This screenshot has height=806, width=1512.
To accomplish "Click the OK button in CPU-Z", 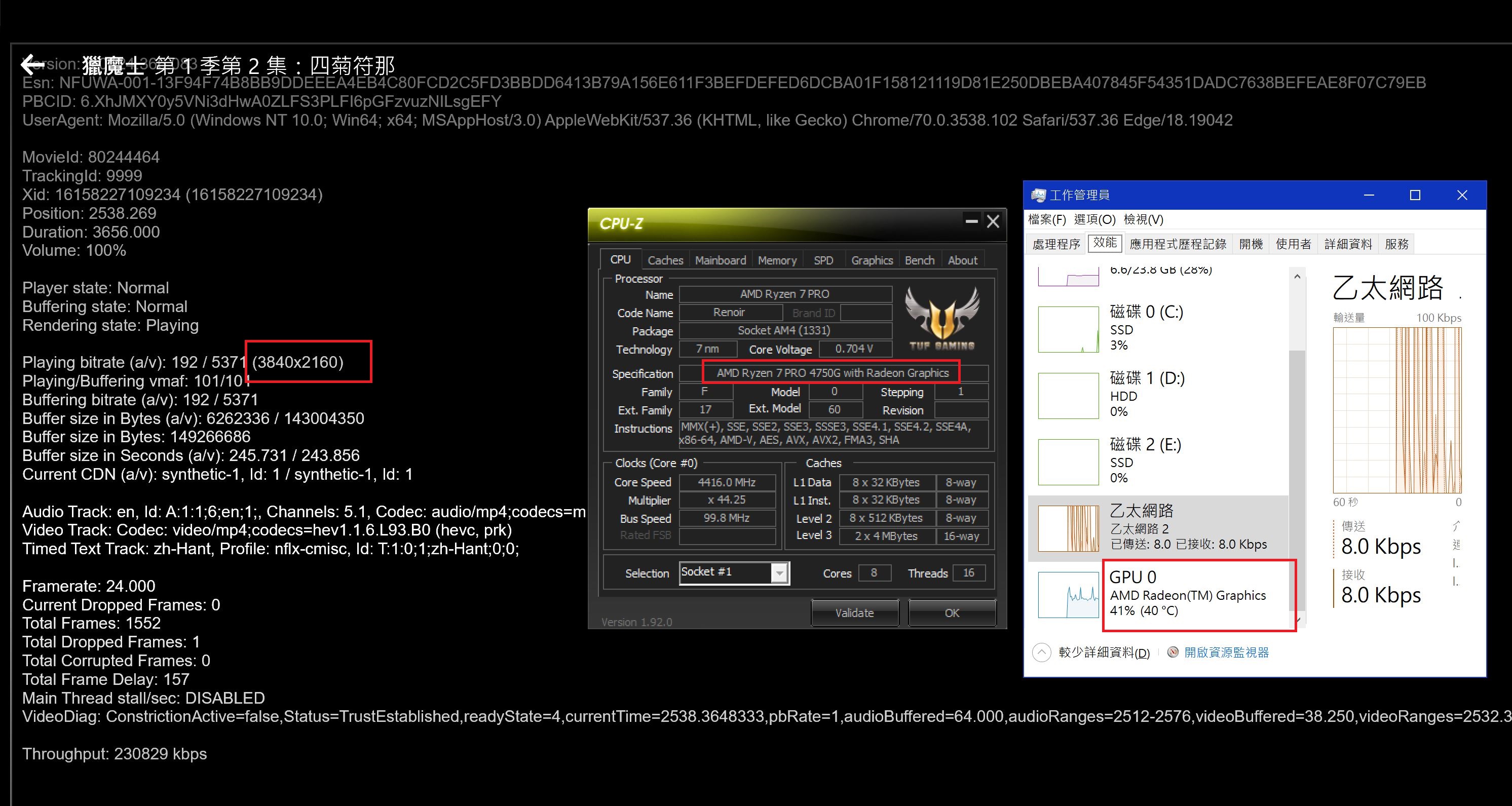I will 952,613.
